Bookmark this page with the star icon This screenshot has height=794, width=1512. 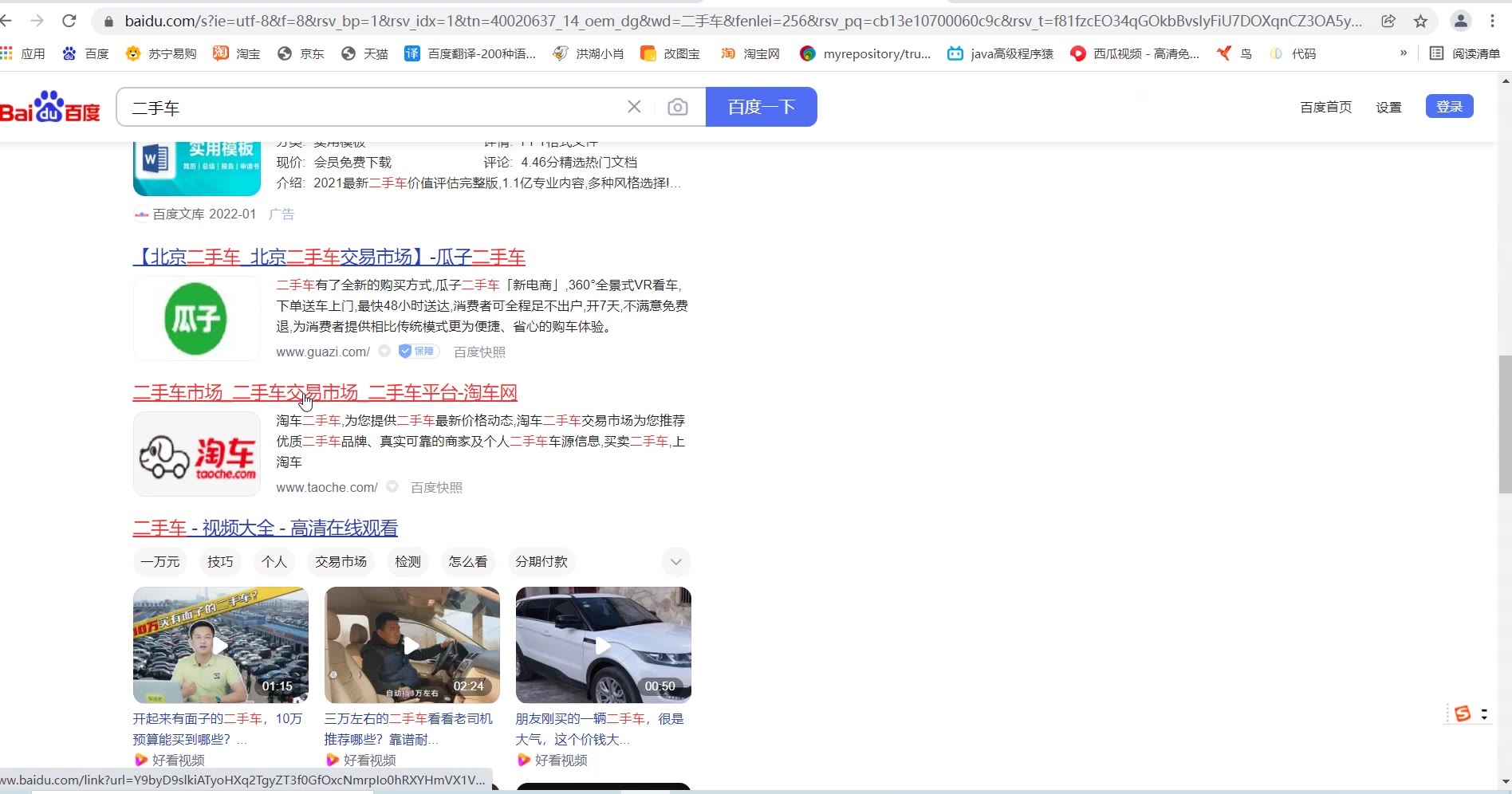[x=1420, y=22]
